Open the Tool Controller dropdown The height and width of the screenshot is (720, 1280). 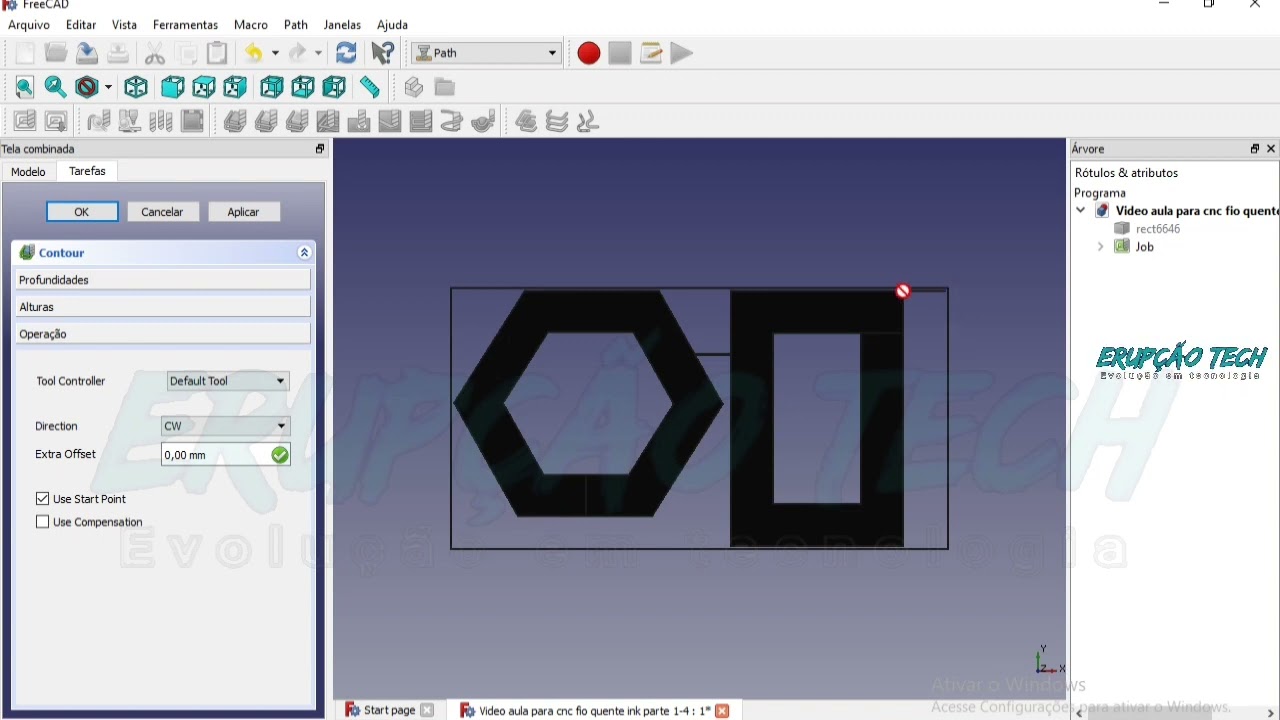coord(228,381)
